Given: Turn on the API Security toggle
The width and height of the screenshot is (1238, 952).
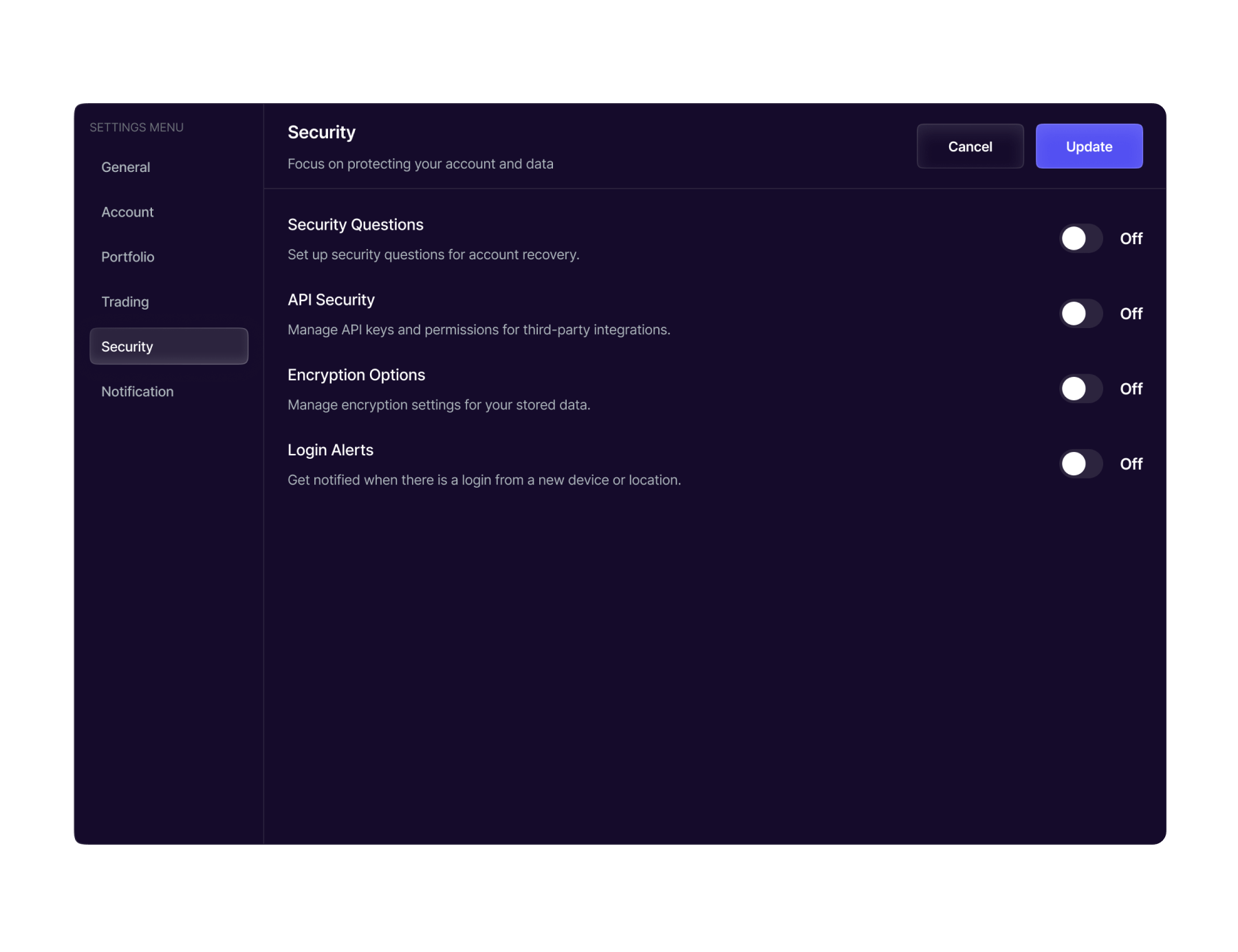Looking at the screenshot, I should [x=1080, y=314].
